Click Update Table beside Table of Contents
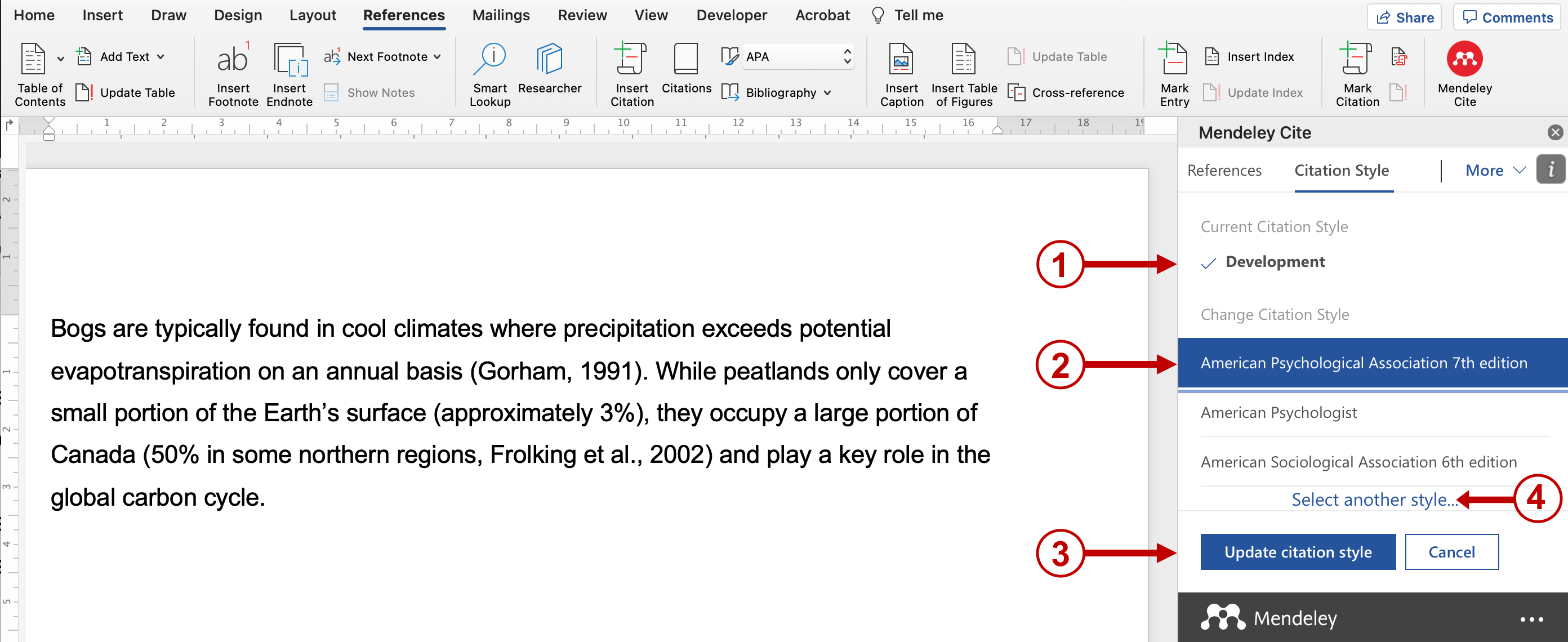 (x=126, y=92)
